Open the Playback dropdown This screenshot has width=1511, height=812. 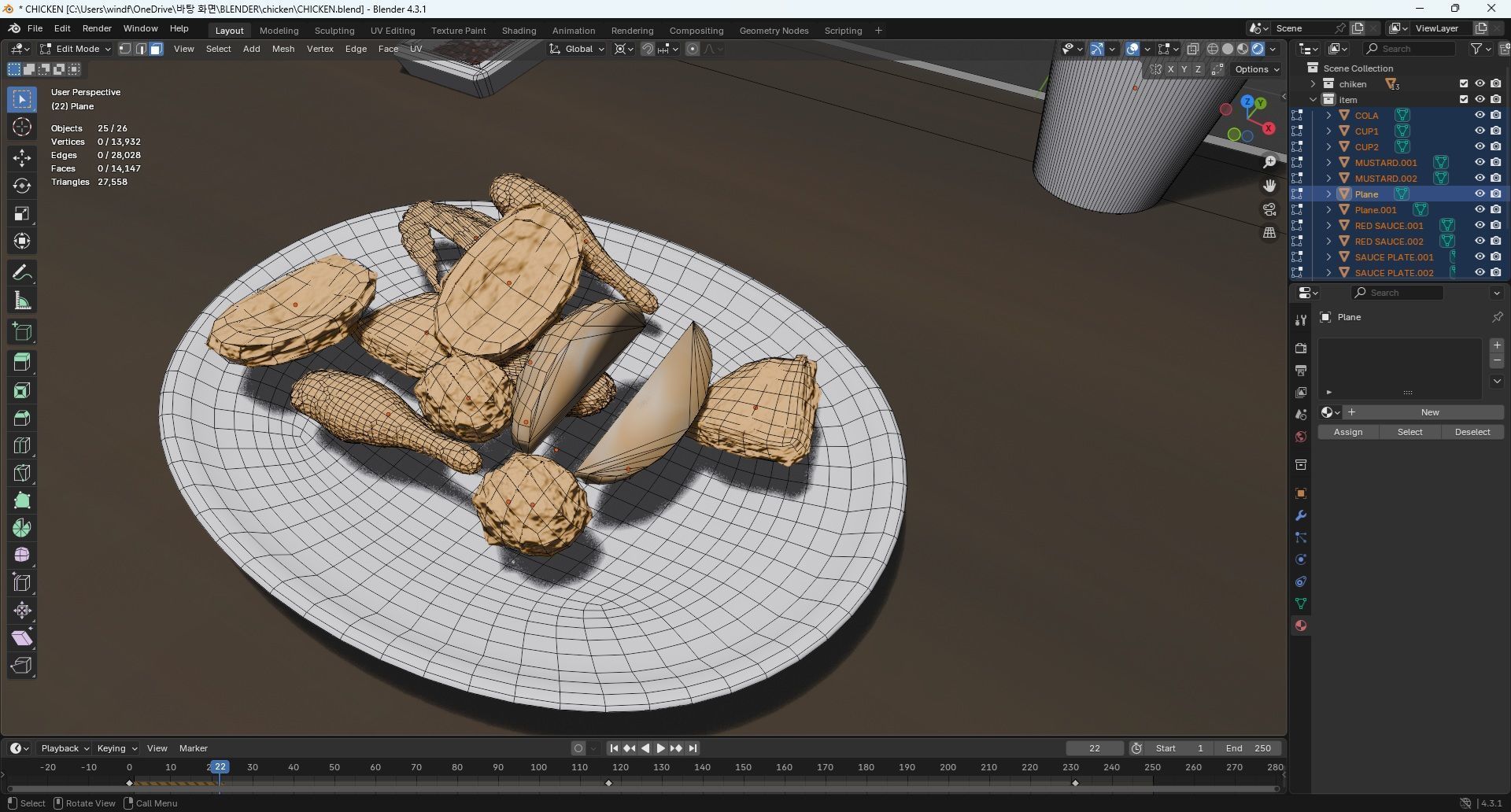(65, 748)
